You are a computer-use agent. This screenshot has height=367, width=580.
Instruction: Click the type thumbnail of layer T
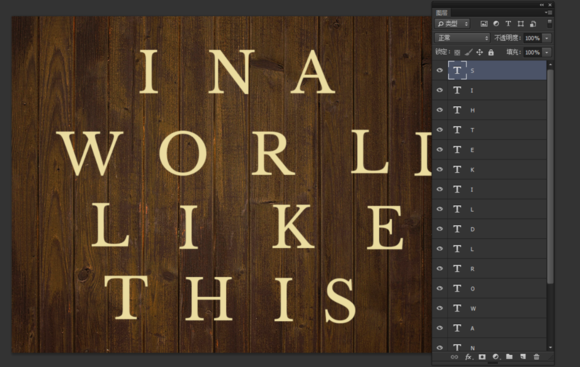(x=457, y=130)
